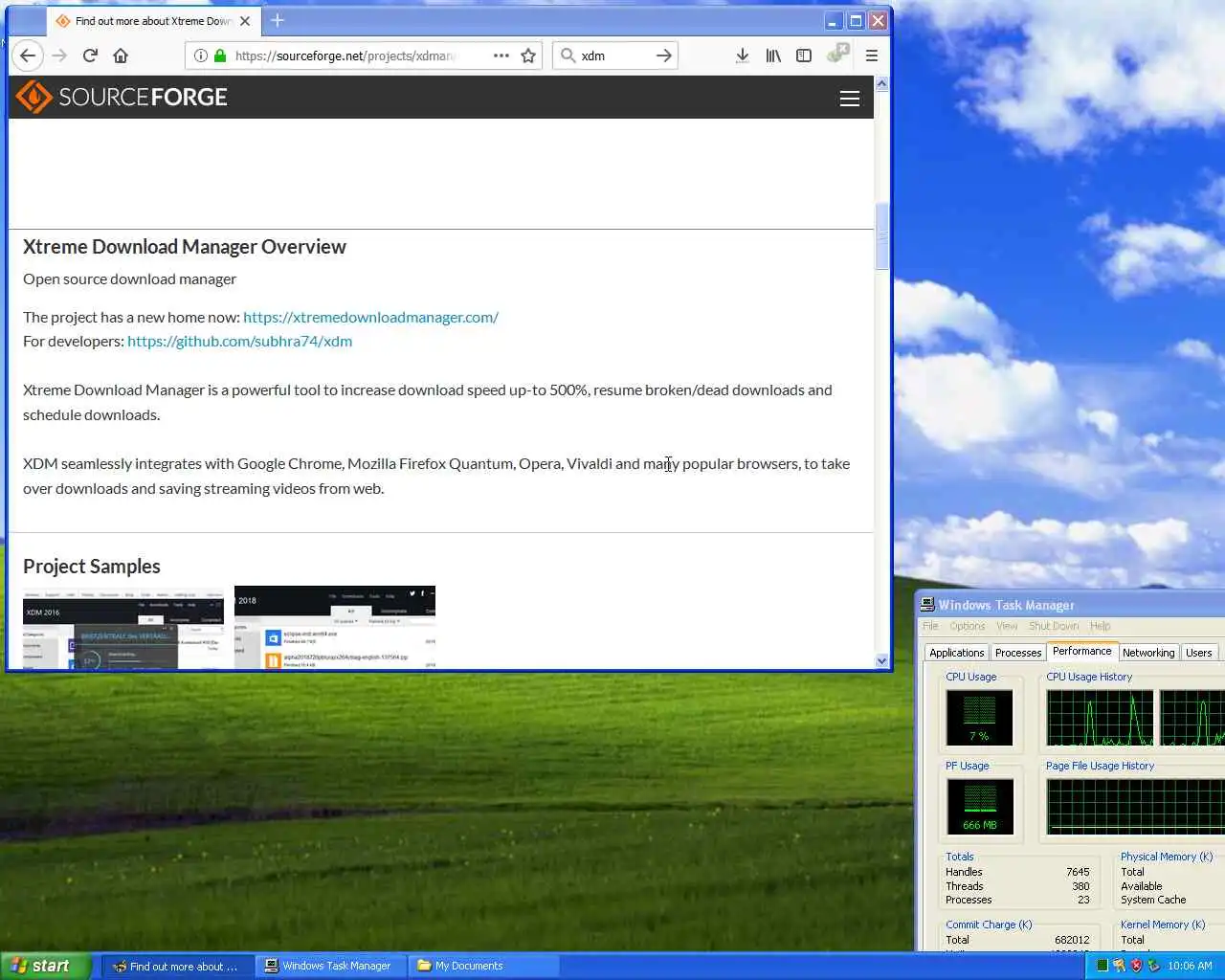Bookmark this page with the star icon
This screenshot has height=980, width=1225.
[528, 56]
